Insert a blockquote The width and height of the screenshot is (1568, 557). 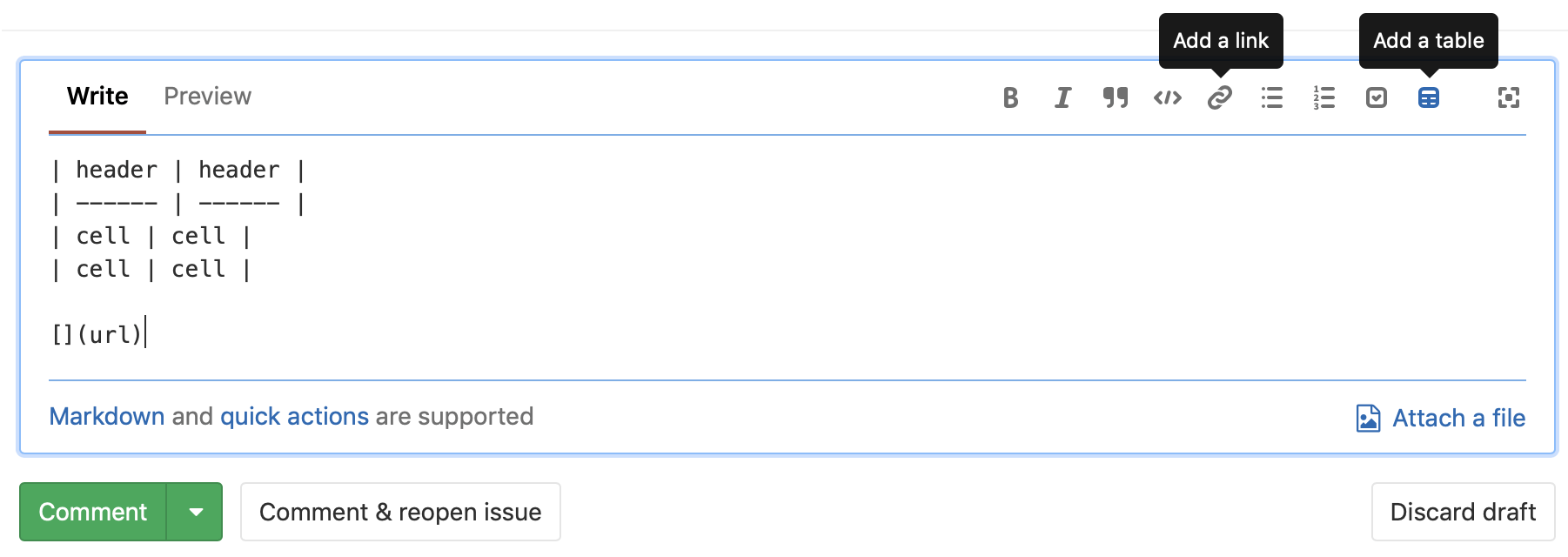[1115, 98]
